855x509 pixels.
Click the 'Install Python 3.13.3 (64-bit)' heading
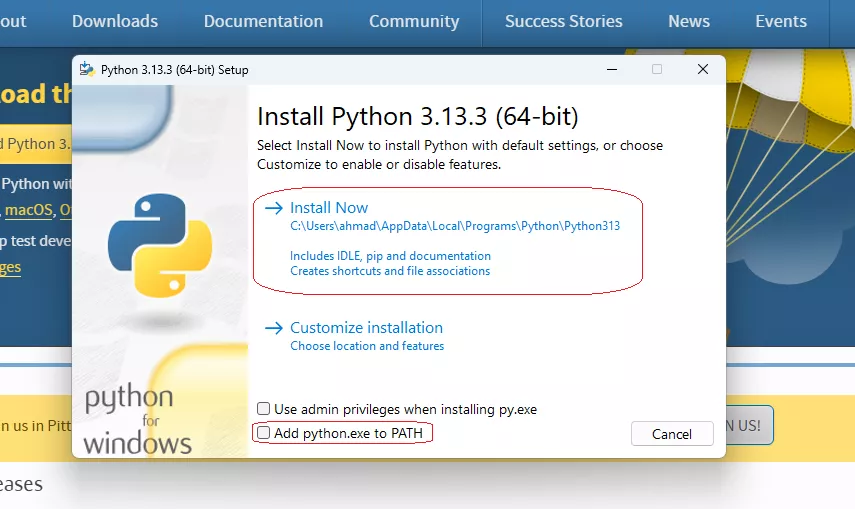click(x=418, y=117)
